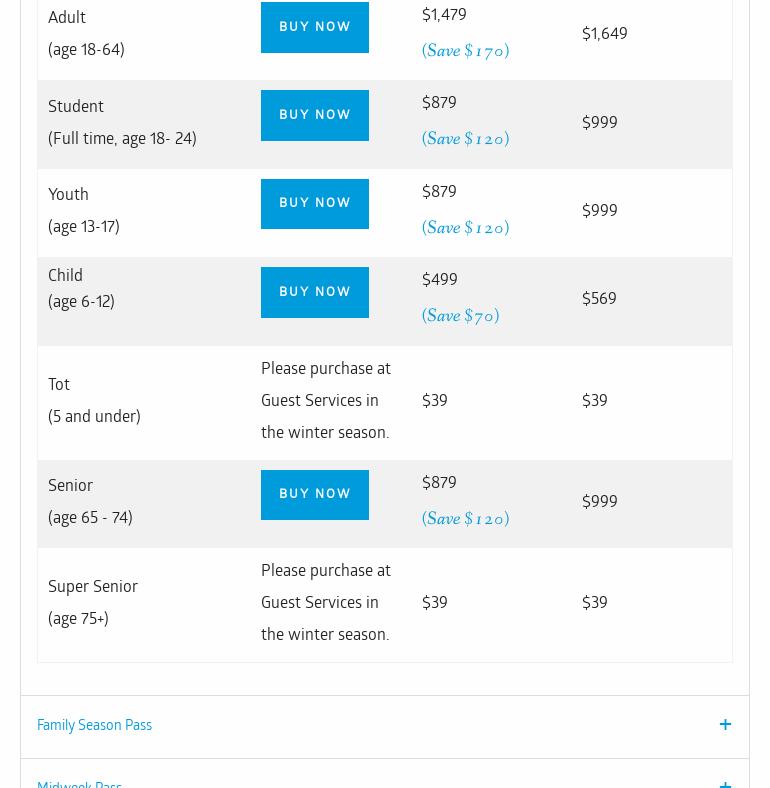770x788 pixels.
Task: Click the Child regular price $569
Action: pos(599,299)
